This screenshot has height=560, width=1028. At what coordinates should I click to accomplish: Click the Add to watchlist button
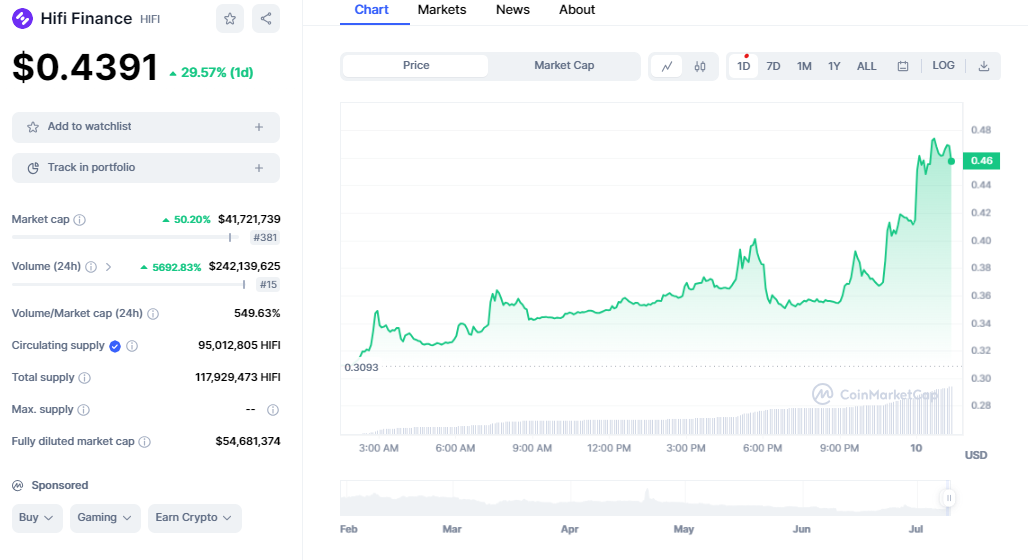146,127
